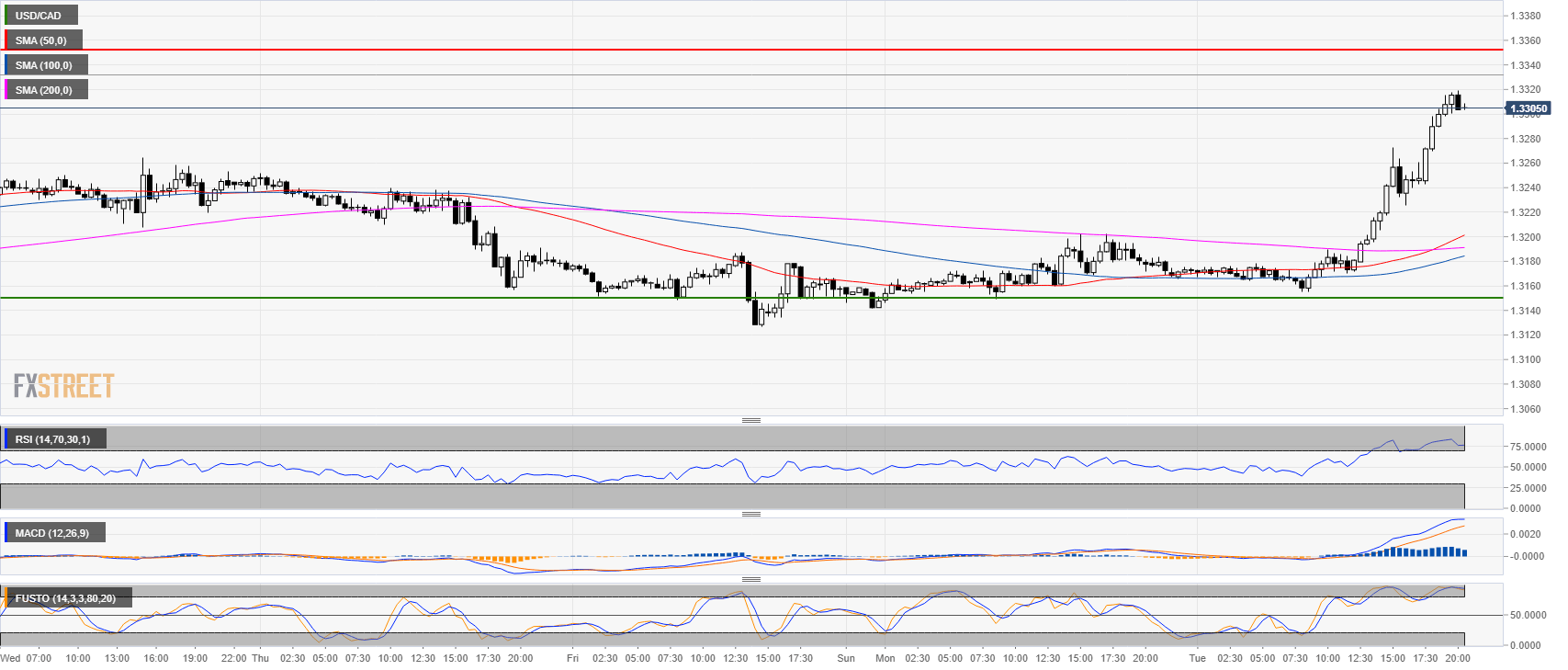This screenshot has width=1568, height=670.
Task: Click the Thu label on time axis
Action: click(260, 658)
